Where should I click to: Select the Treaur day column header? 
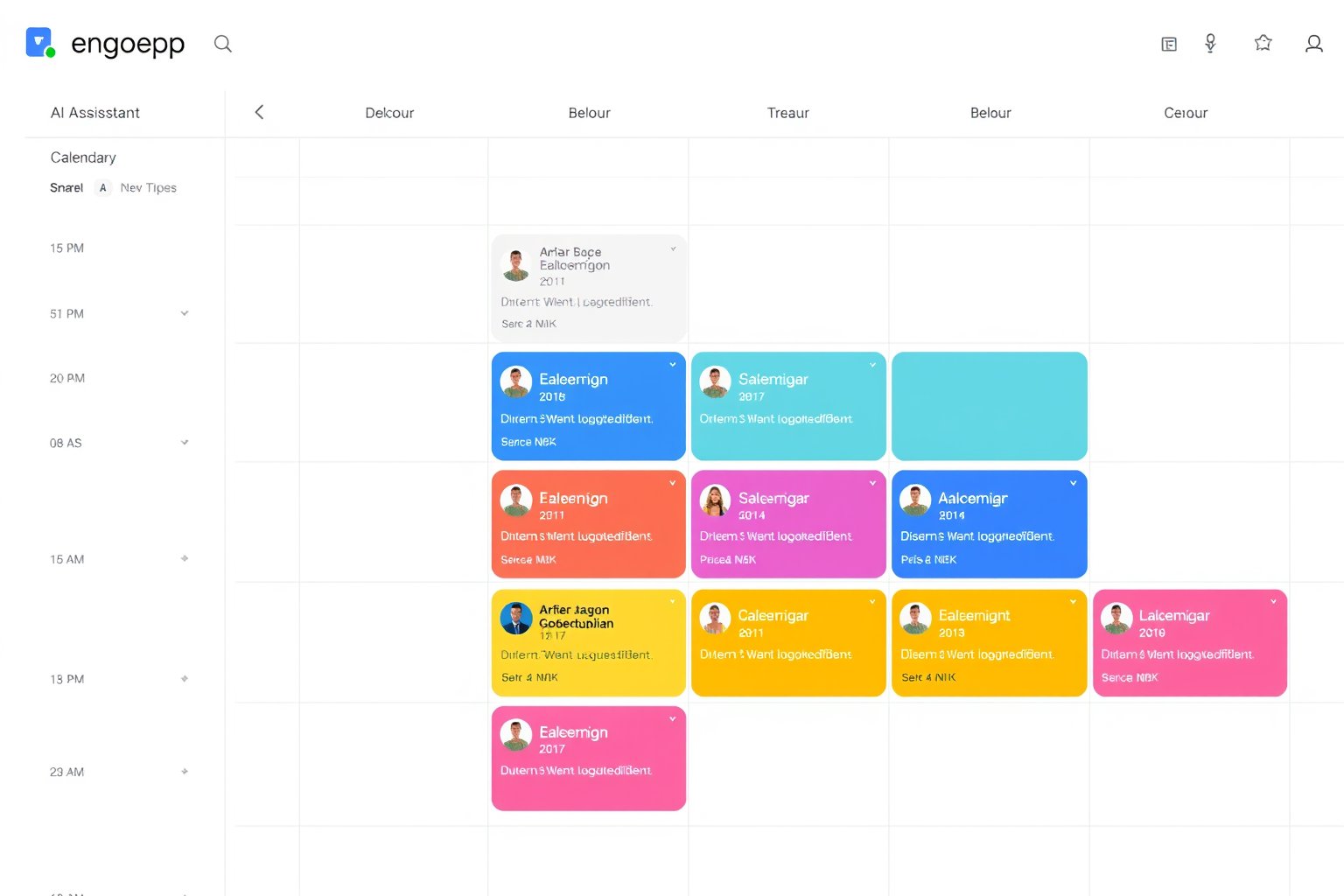(x=787, y=112)
